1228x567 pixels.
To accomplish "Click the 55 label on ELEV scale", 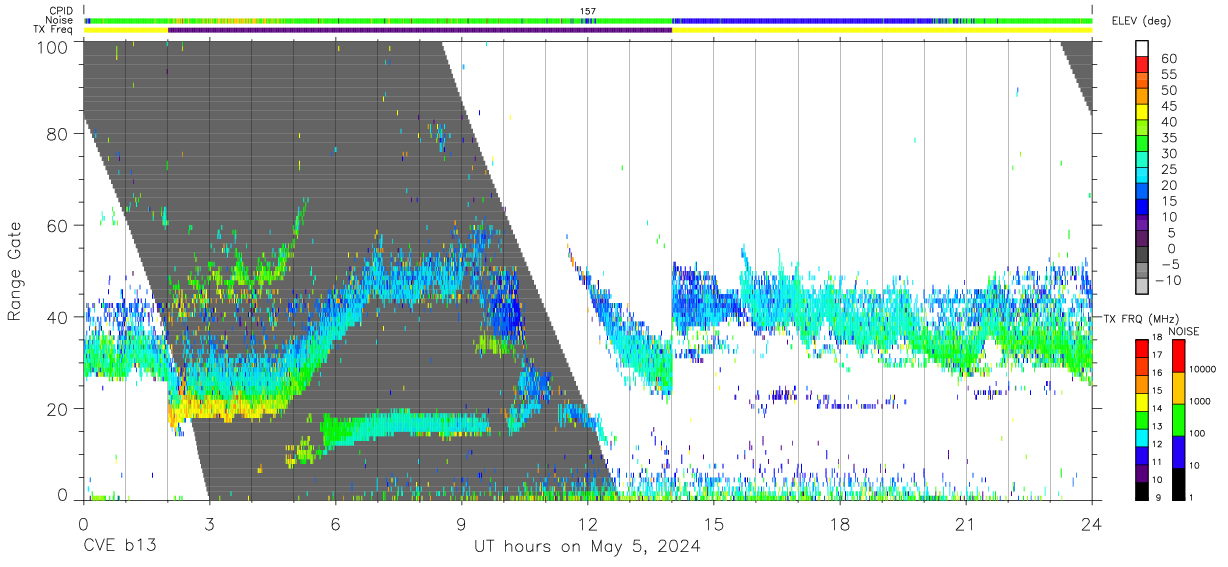I will 1168,75.
